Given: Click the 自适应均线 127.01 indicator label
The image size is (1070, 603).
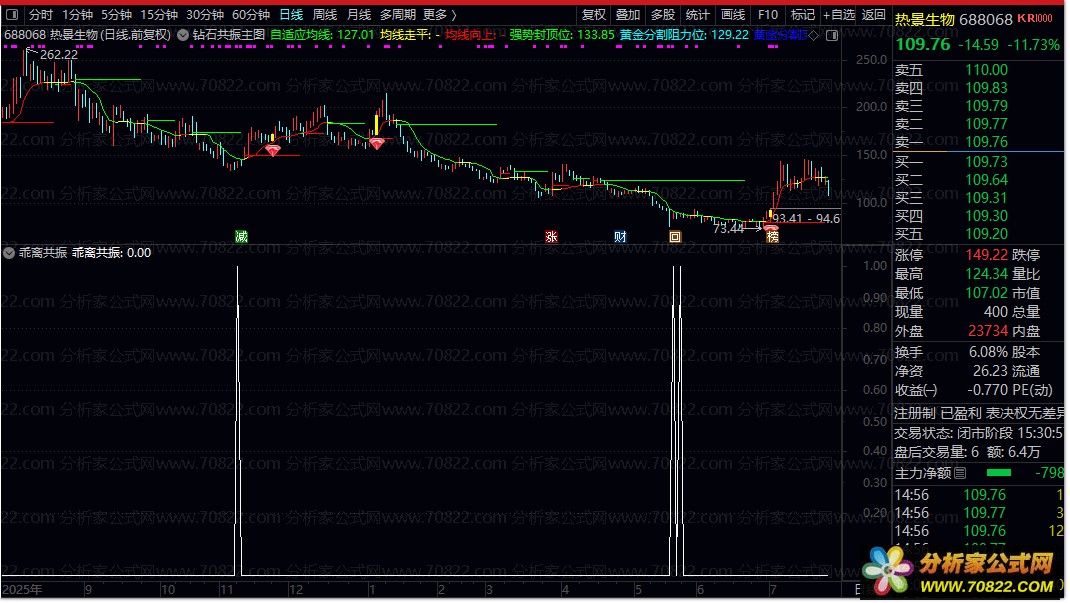Looking at the screenshot, I should [x=322, y=35].
